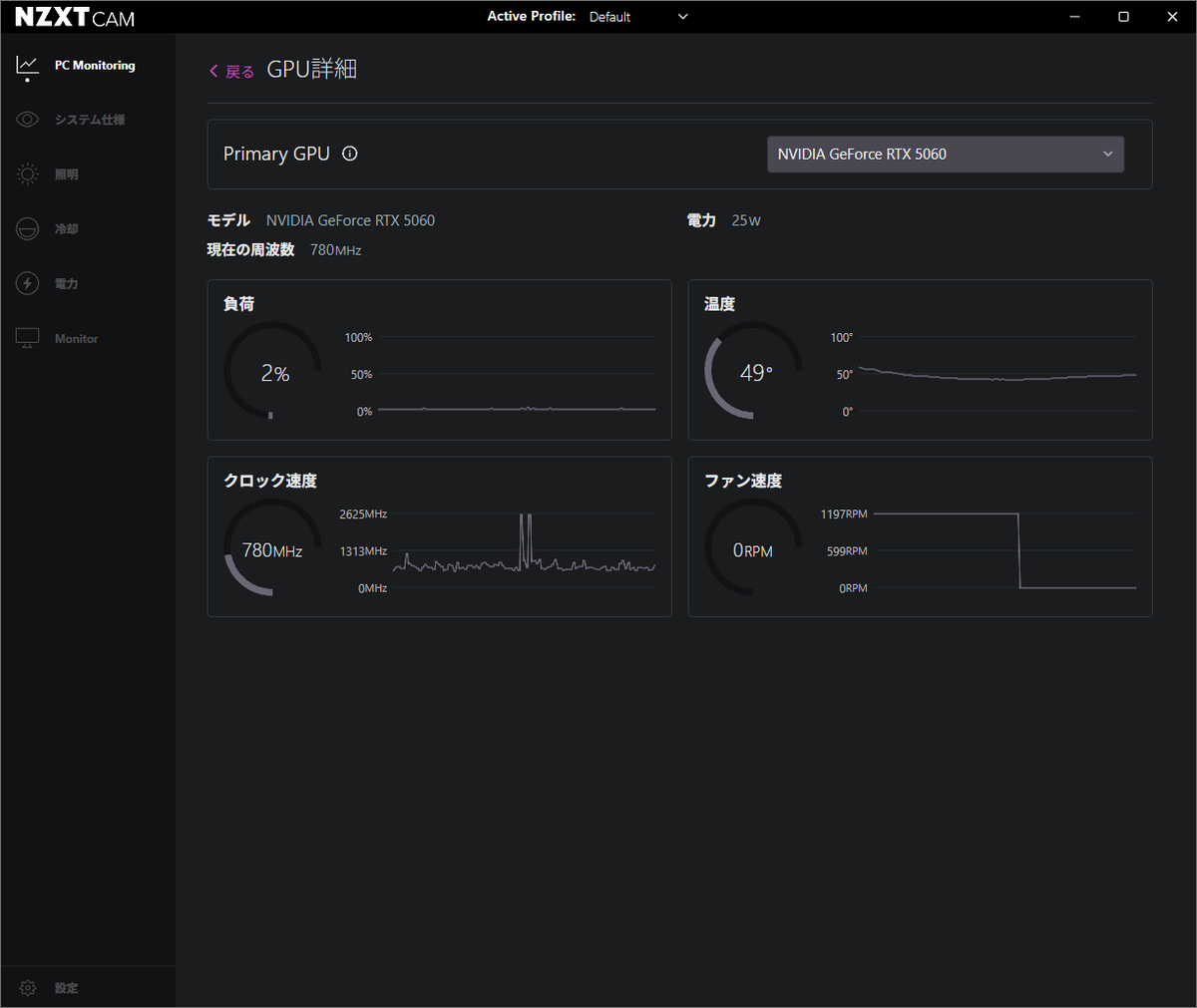The height and width of the screenshot is (1008, 1197).
Task: Click the 780MHz clock speed gauge
Action: click(272, 547)
